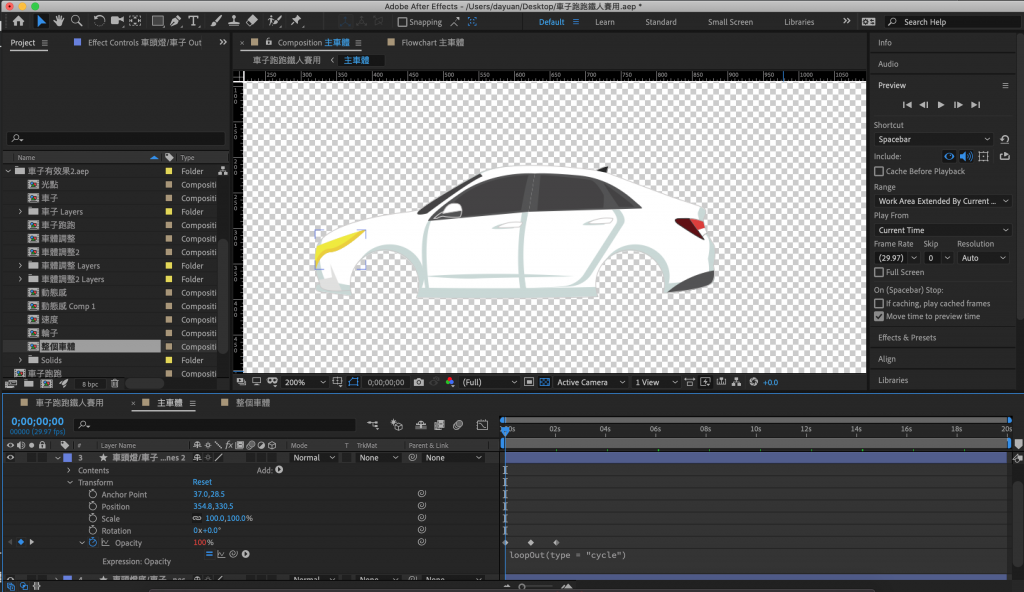1024x592 pixels.
Task: Open the Small Screen workspace
Action: point(730,22)
